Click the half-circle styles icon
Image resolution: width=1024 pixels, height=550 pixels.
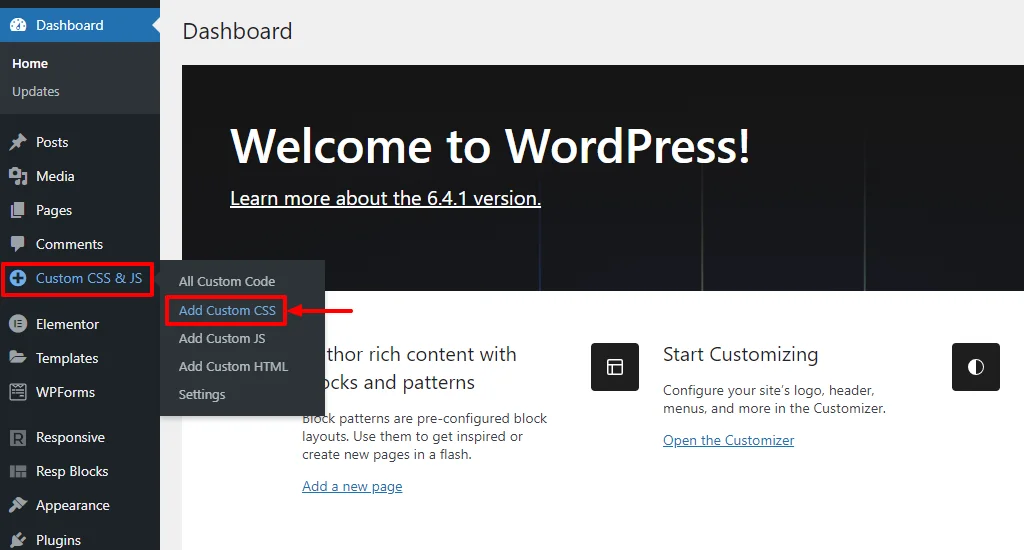click(976, 367)
